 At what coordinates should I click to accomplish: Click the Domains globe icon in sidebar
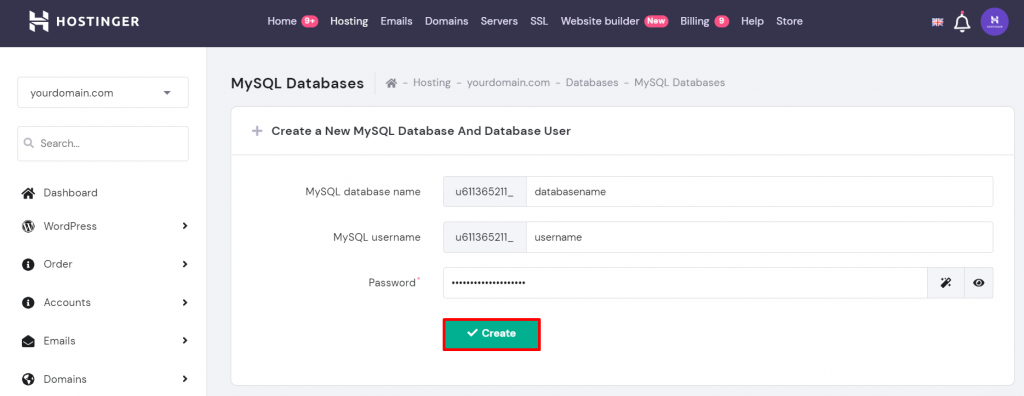tap(27, 379)
